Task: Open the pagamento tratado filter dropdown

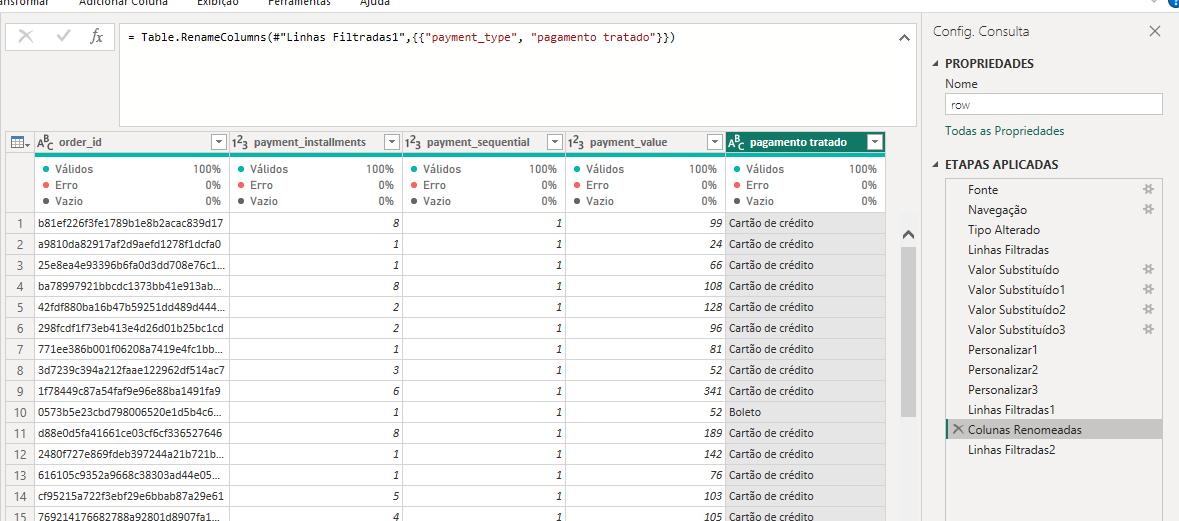Action: pos(875,142)
